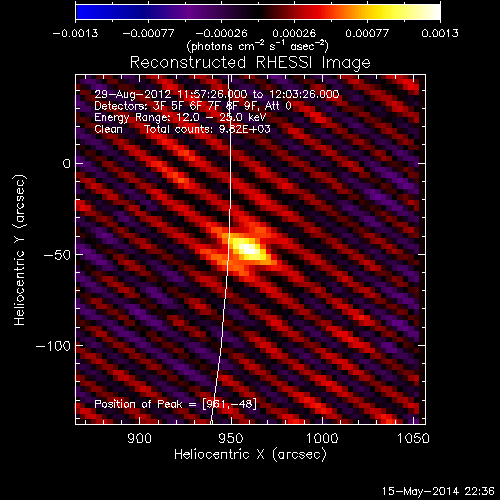The width and height of the screenshot is (500, 500).
Task: Click the Y-axis tick label -50
Action: tap(57, 255)
